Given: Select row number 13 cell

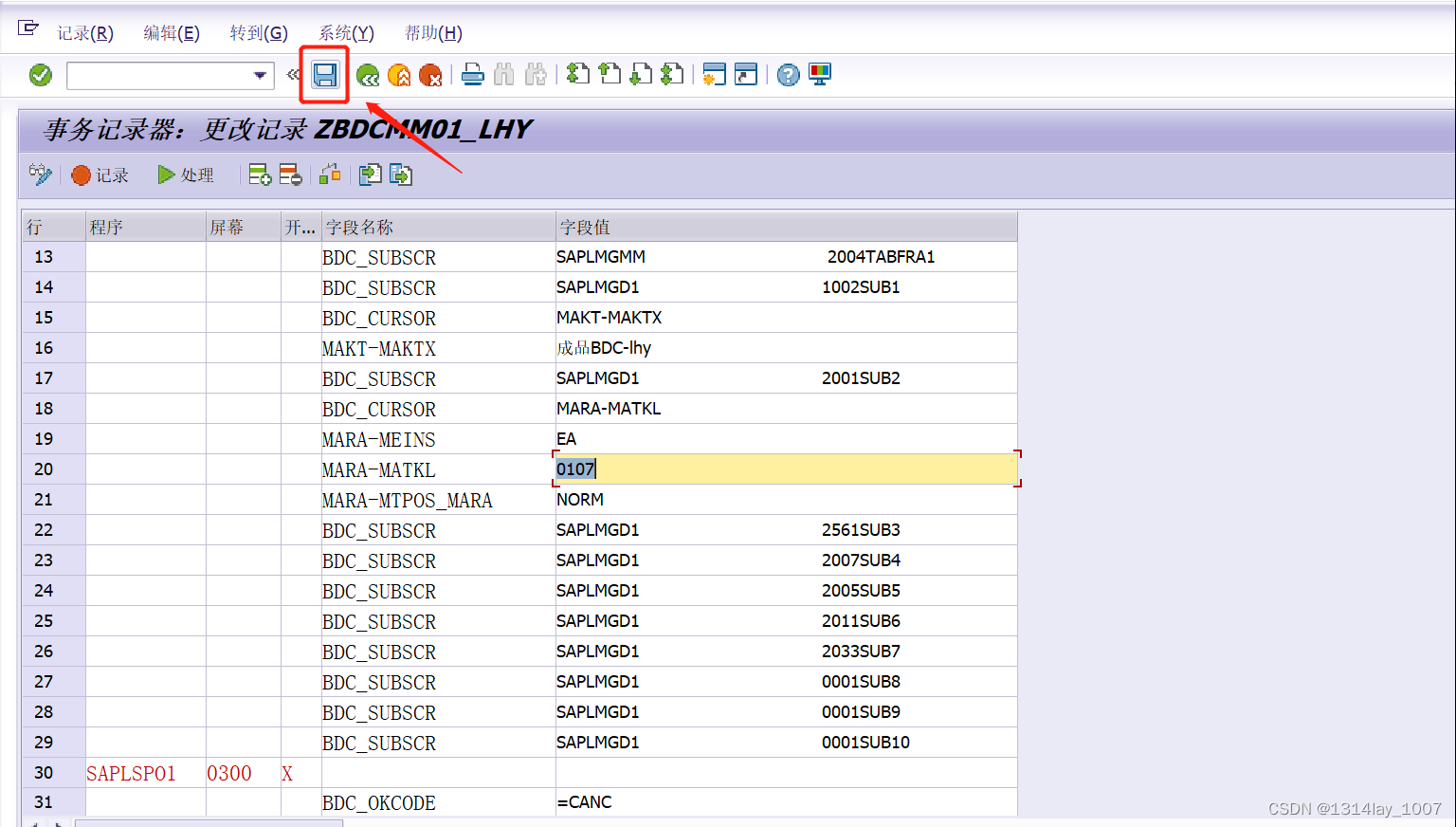Looking at the screenshot, I should tap(54, 257).
